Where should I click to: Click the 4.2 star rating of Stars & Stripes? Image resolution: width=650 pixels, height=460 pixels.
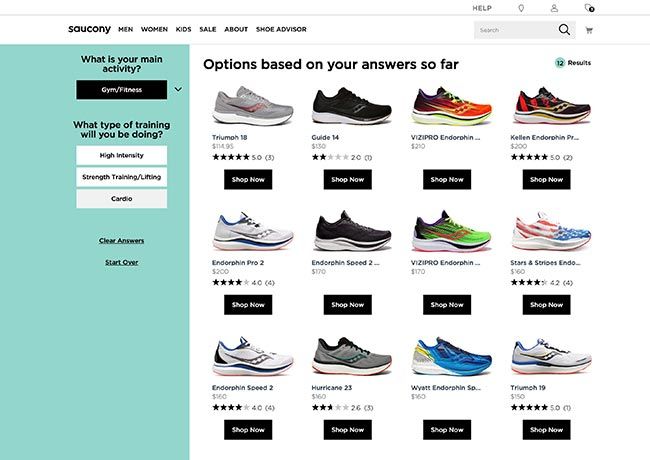click(542, 282)
